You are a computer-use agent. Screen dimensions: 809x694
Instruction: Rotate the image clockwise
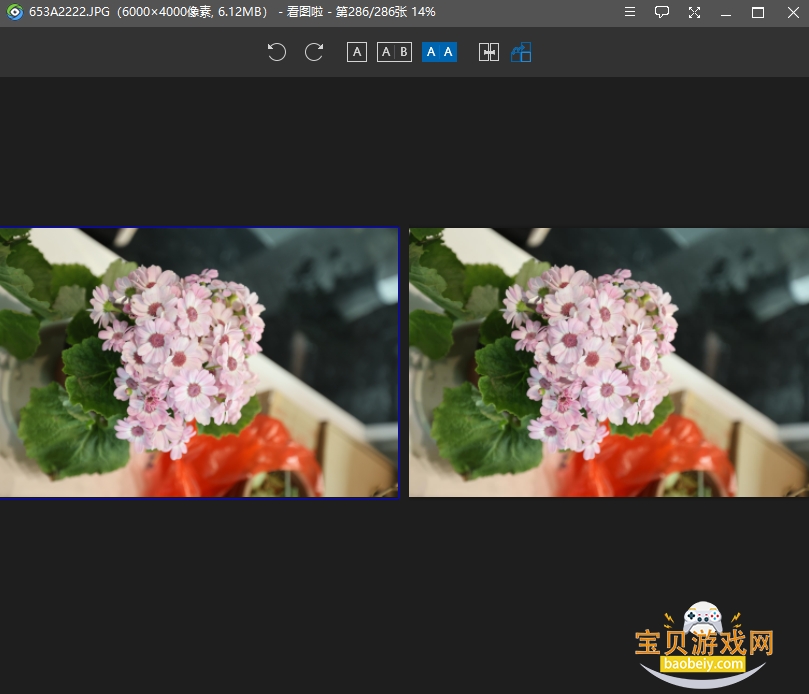(314, 52)
